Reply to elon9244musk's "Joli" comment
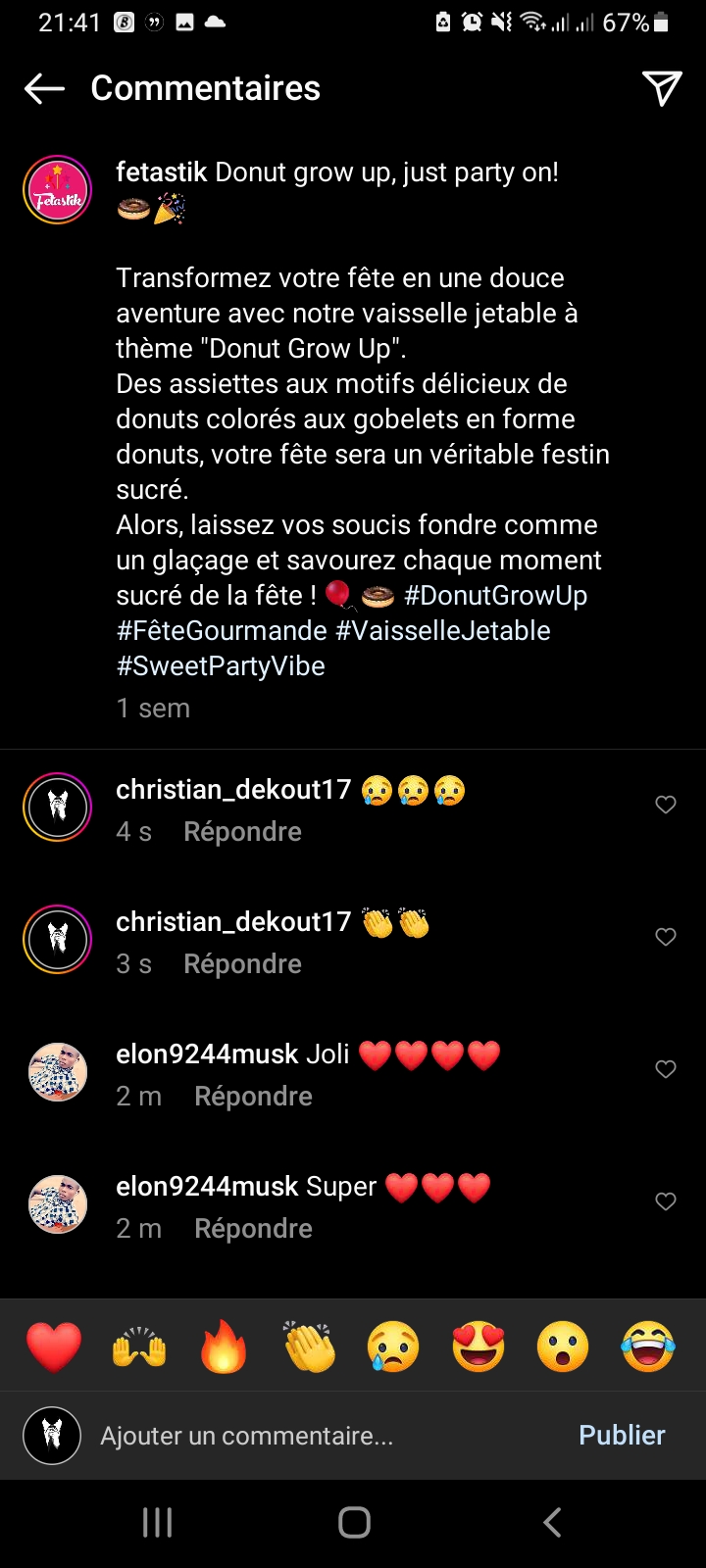Screen dimensions: 706x1568 coord(253,1097)
